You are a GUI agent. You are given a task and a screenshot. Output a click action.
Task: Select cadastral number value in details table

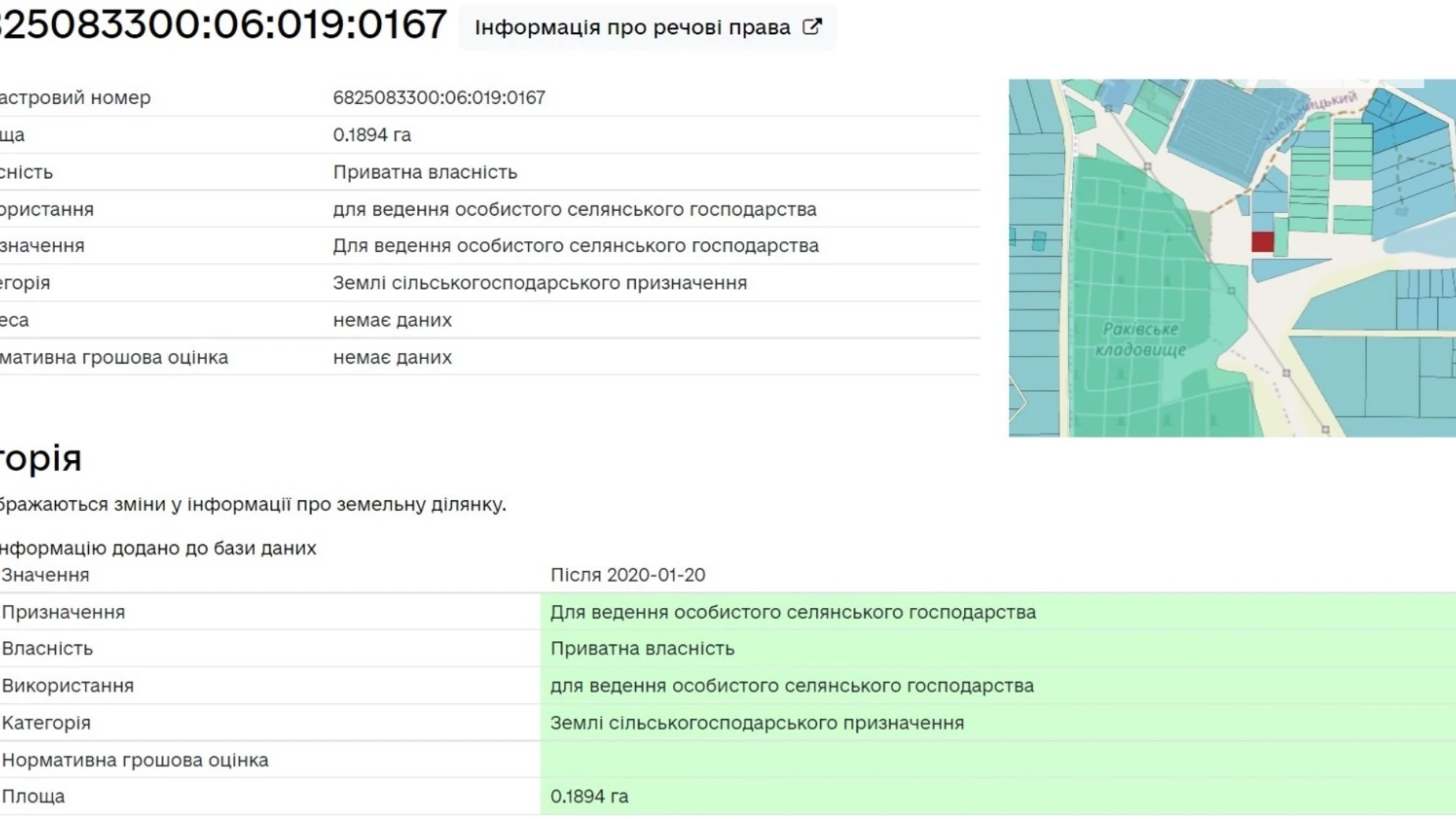(x=438, y=98)
